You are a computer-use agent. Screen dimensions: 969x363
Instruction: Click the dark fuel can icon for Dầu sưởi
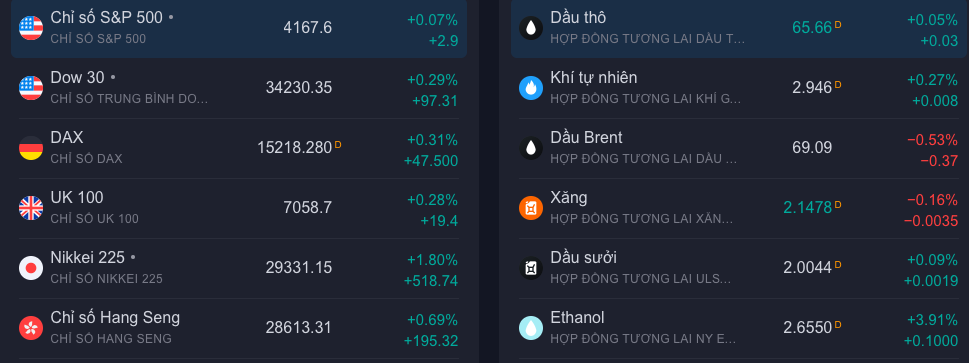click(x=531, y=268)
